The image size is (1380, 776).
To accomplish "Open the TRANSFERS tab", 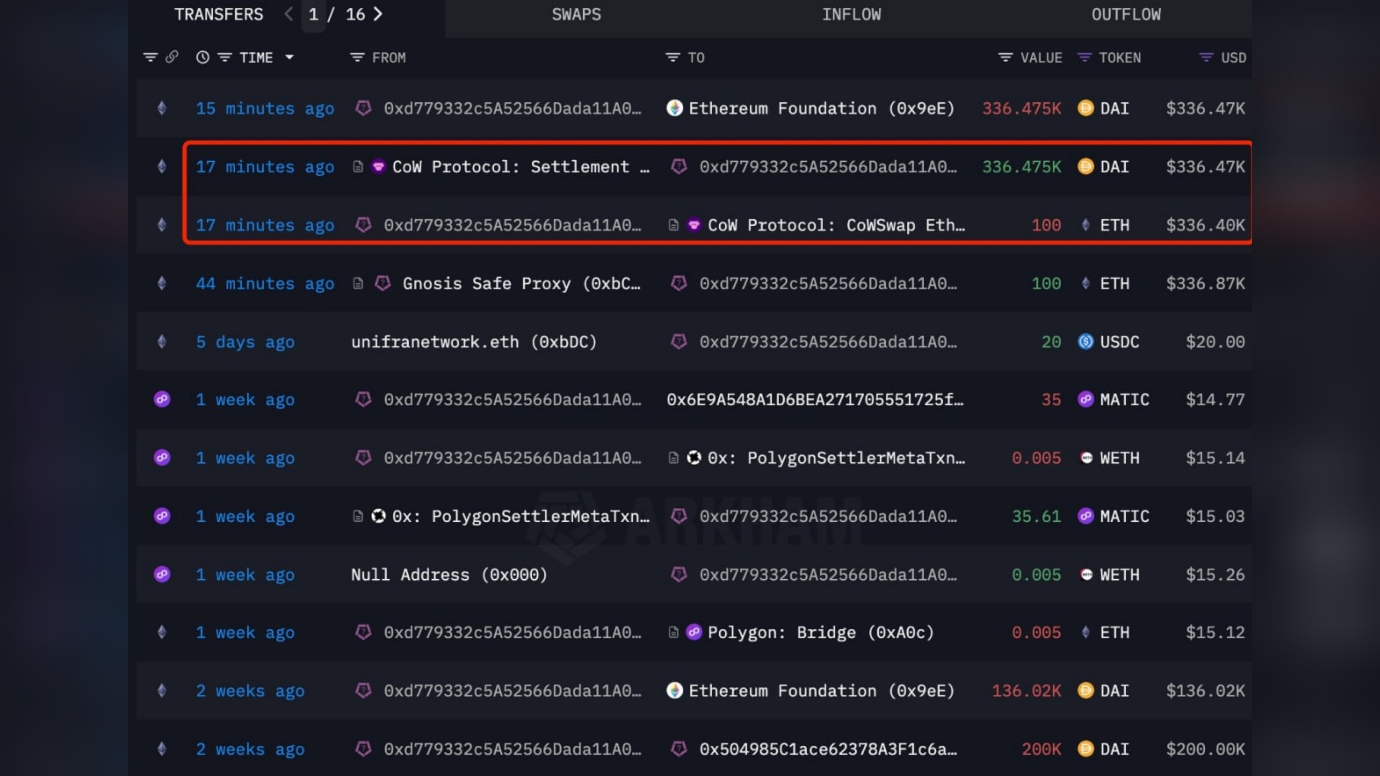I will pyautogui.click(x=219, y=15).
